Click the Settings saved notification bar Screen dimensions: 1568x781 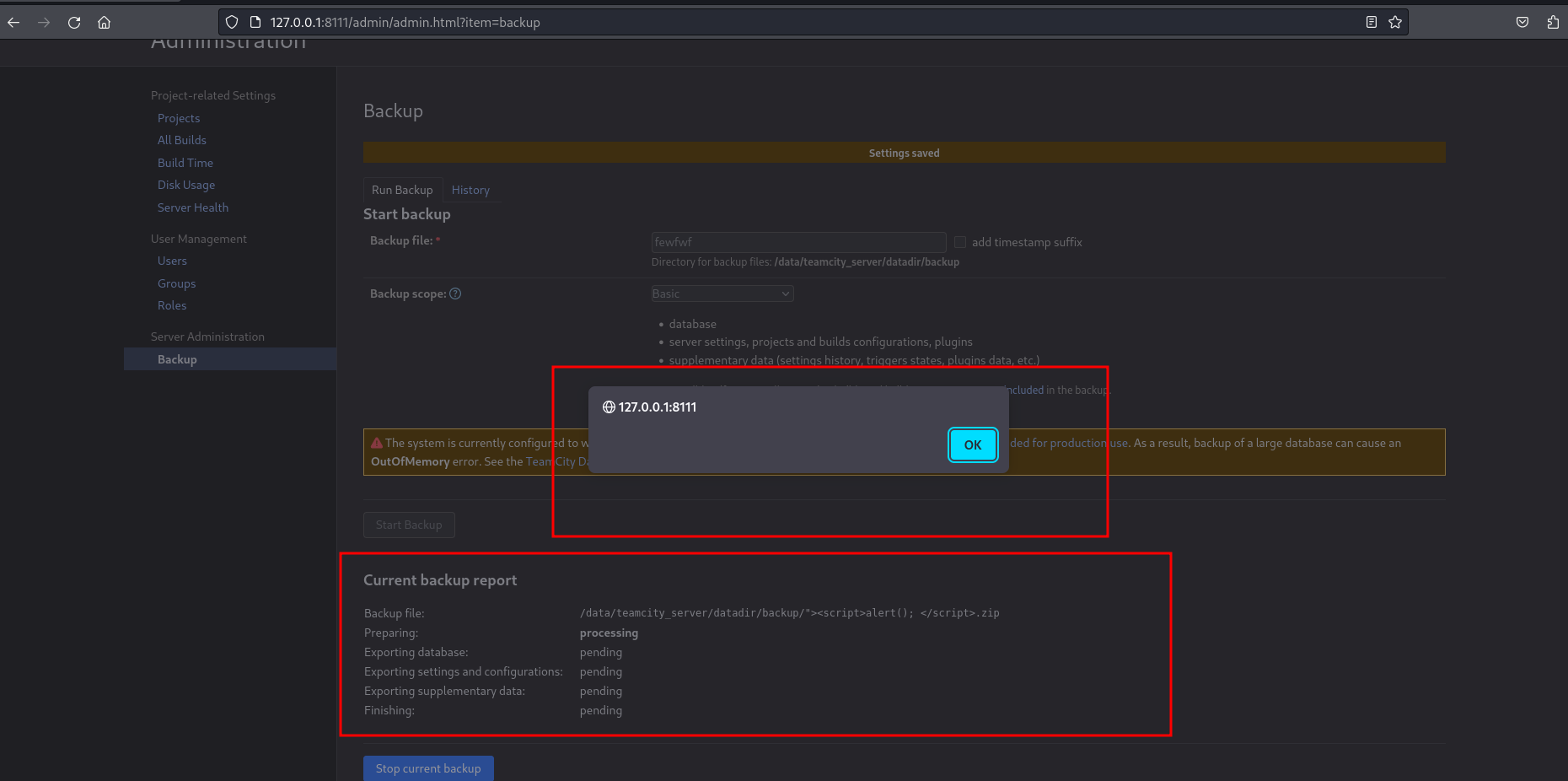[x=904, y=153]
